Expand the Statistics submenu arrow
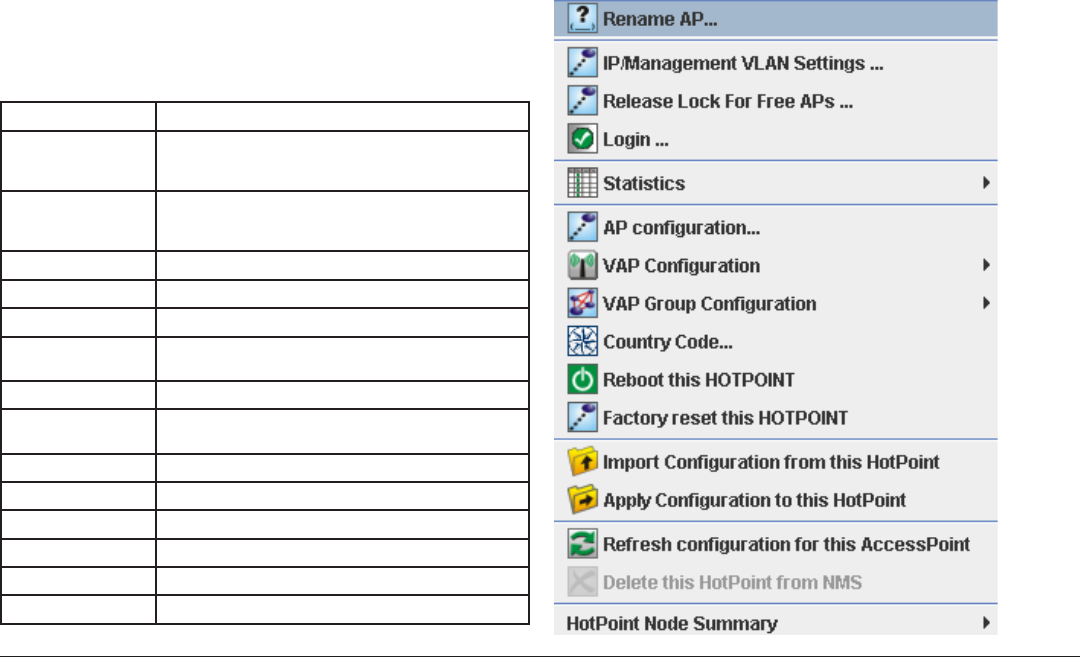 tap(986, 182)
